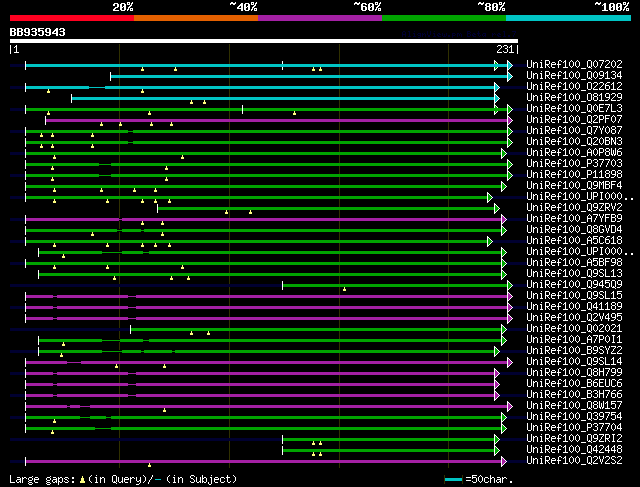Click the cyan 50char scale bar icon

pyautogui.click(x=454, y=479)
